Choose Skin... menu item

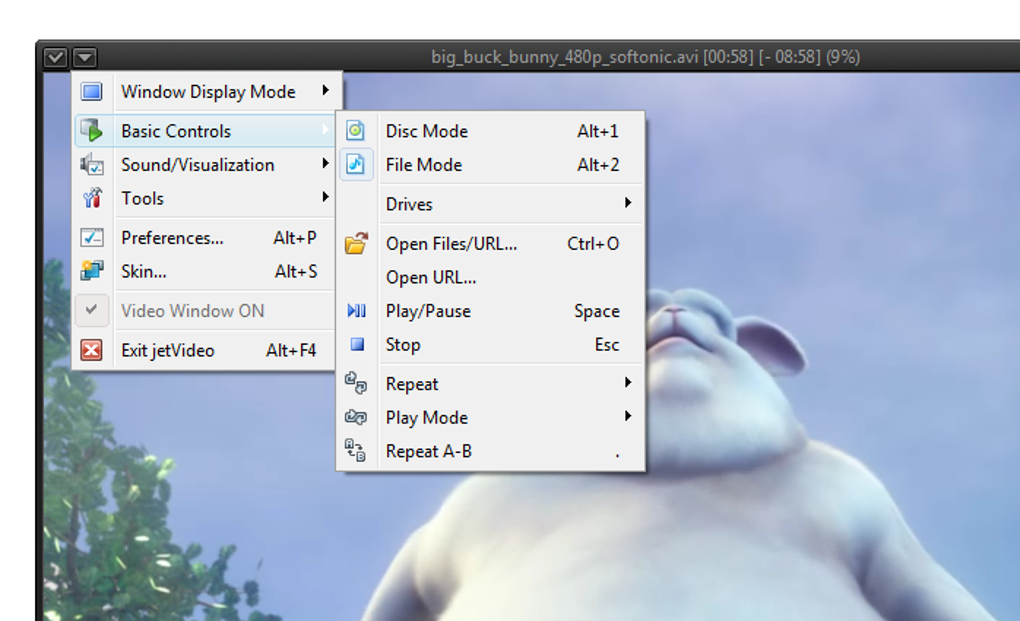(206, 271)
